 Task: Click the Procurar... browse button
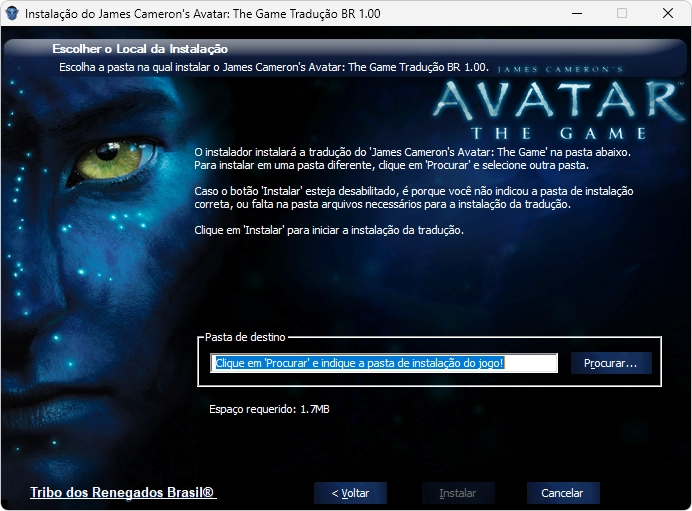pyautogui.click(x=611, y=363)
